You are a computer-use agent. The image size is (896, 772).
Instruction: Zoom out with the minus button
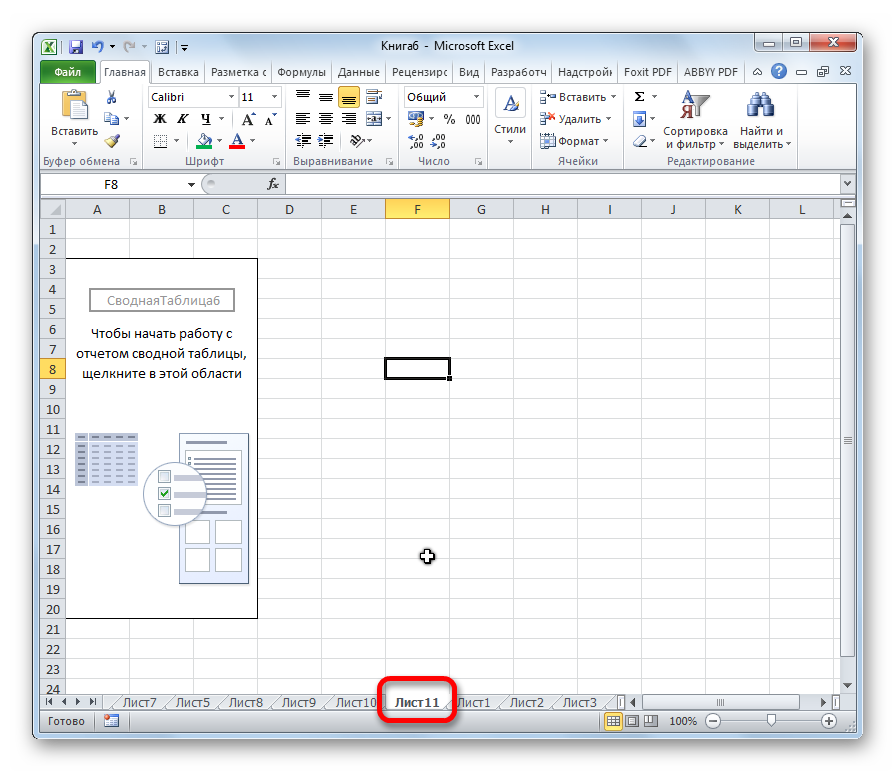713,721
